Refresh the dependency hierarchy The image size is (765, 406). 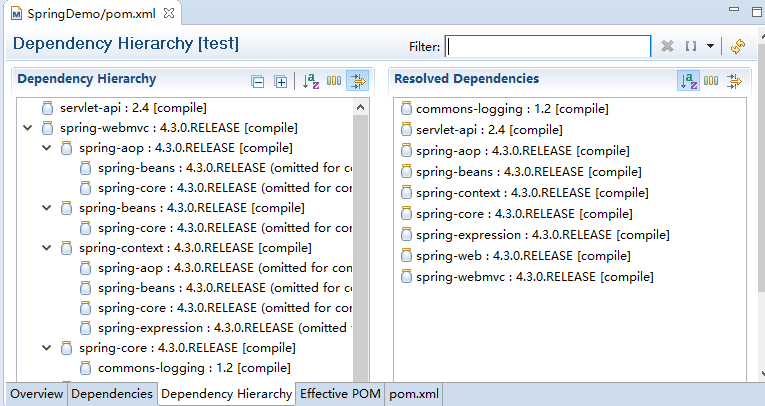coord(738,46)
